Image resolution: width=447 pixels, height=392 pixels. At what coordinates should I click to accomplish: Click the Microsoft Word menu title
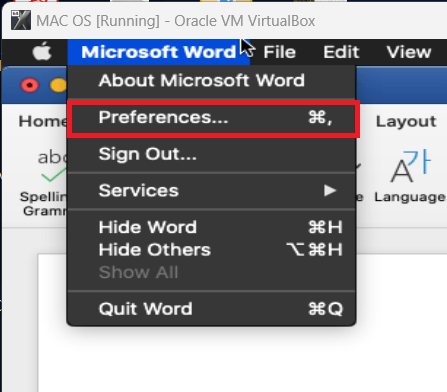click(x=159, y=52)
